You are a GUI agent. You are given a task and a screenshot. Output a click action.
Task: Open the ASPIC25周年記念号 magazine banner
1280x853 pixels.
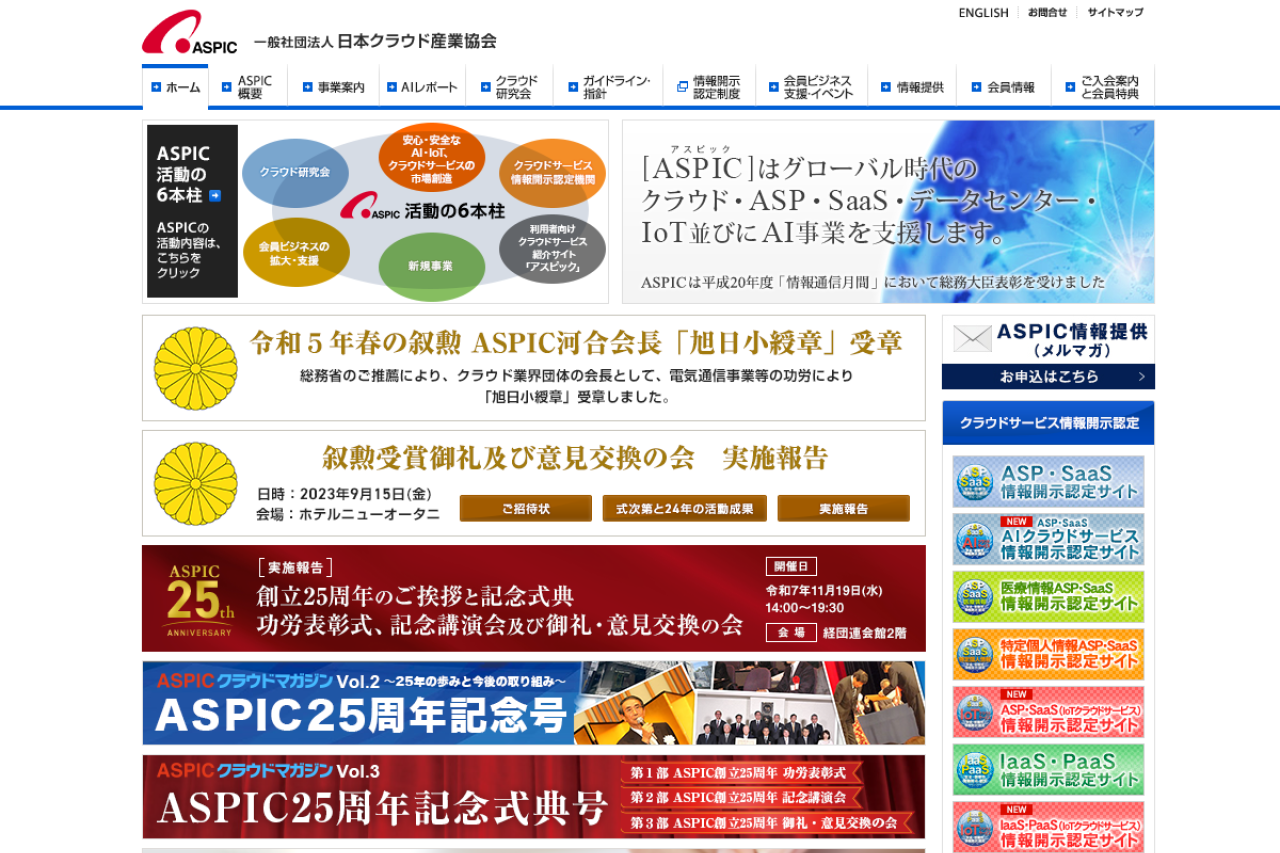[x=533, y=703]
